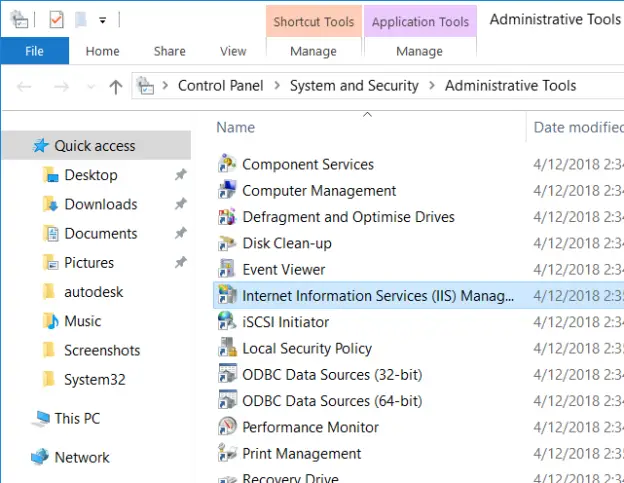Open the autodesk folder in sidebar
624x483 pixels.
[x=94, y=292]
